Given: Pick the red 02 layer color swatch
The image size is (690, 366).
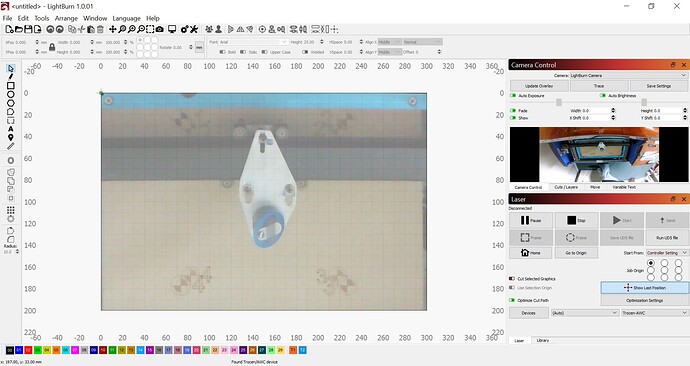Looking at the screenshot, I should click(x=28, y=350).
